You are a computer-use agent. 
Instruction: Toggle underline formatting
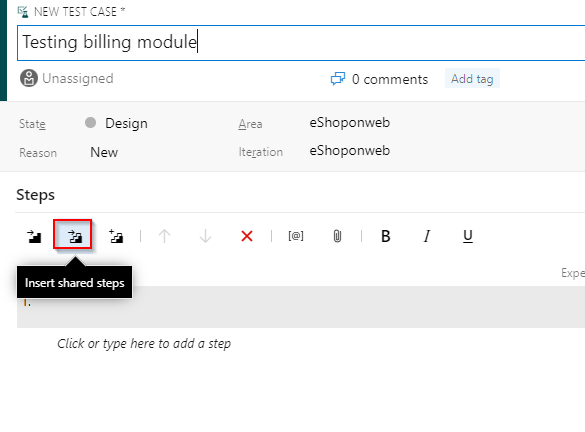[468, 236]
